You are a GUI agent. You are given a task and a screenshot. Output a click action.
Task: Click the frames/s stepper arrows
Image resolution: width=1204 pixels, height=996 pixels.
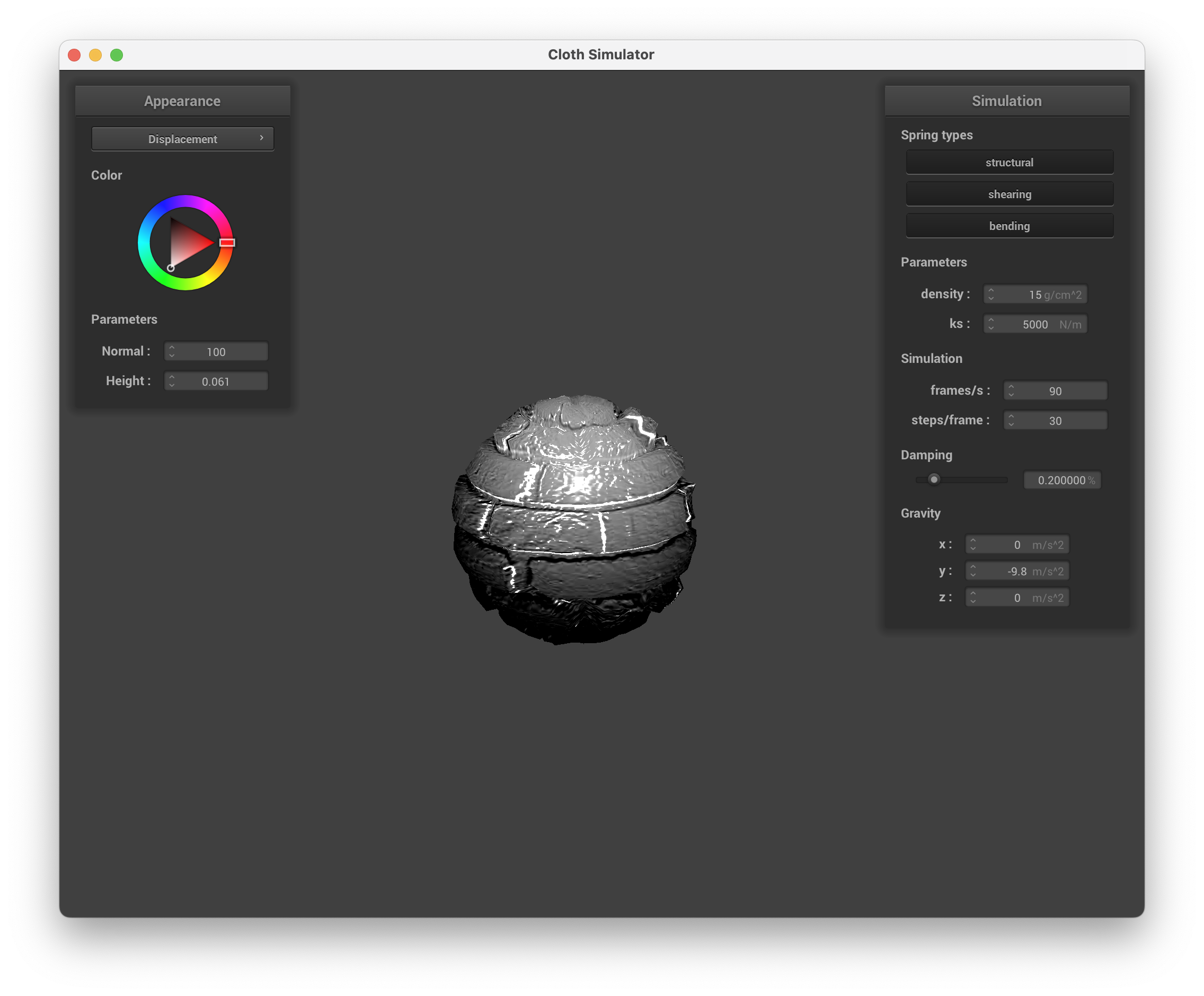point(1011,391)
